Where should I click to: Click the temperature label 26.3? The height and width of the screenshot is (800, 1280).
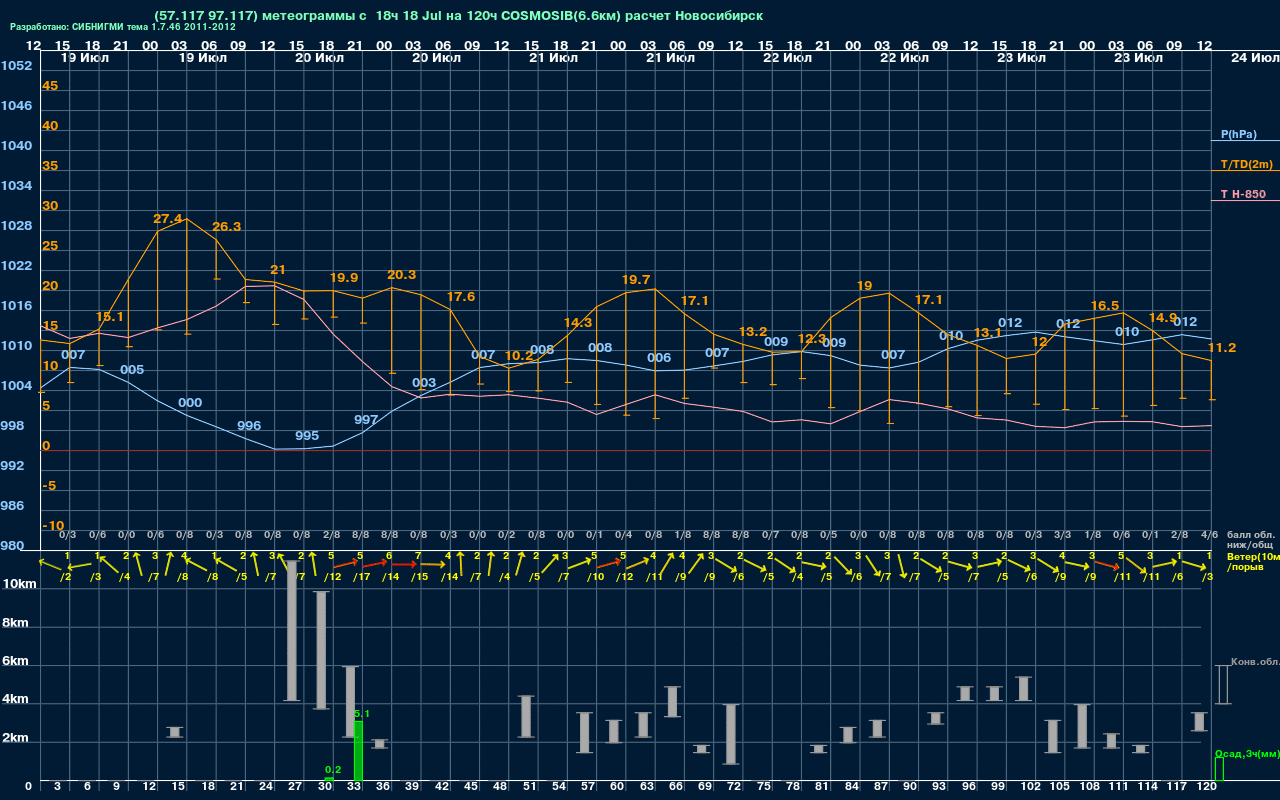227,227
